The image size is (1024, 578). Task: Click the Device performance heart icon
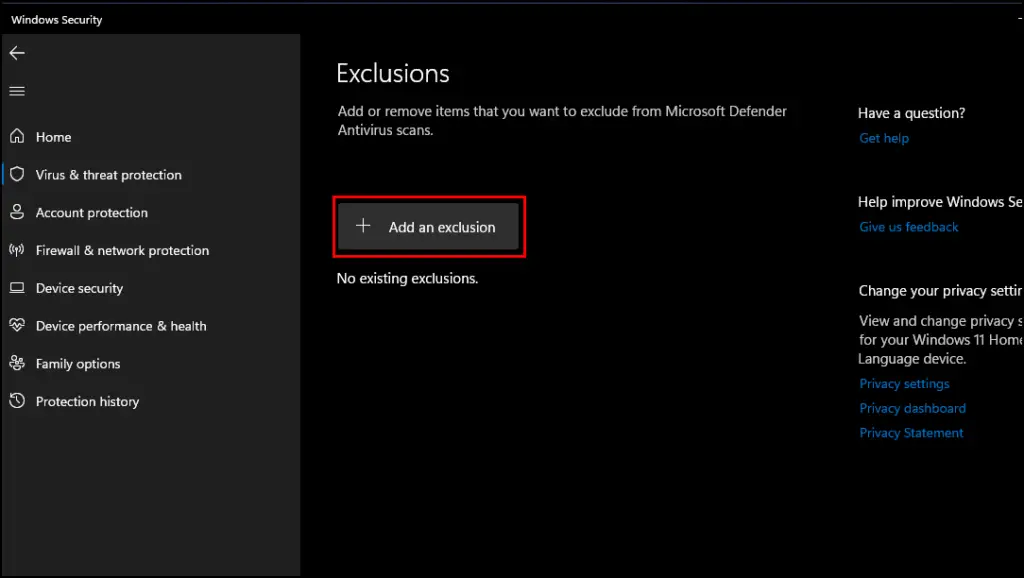[17, 325]
